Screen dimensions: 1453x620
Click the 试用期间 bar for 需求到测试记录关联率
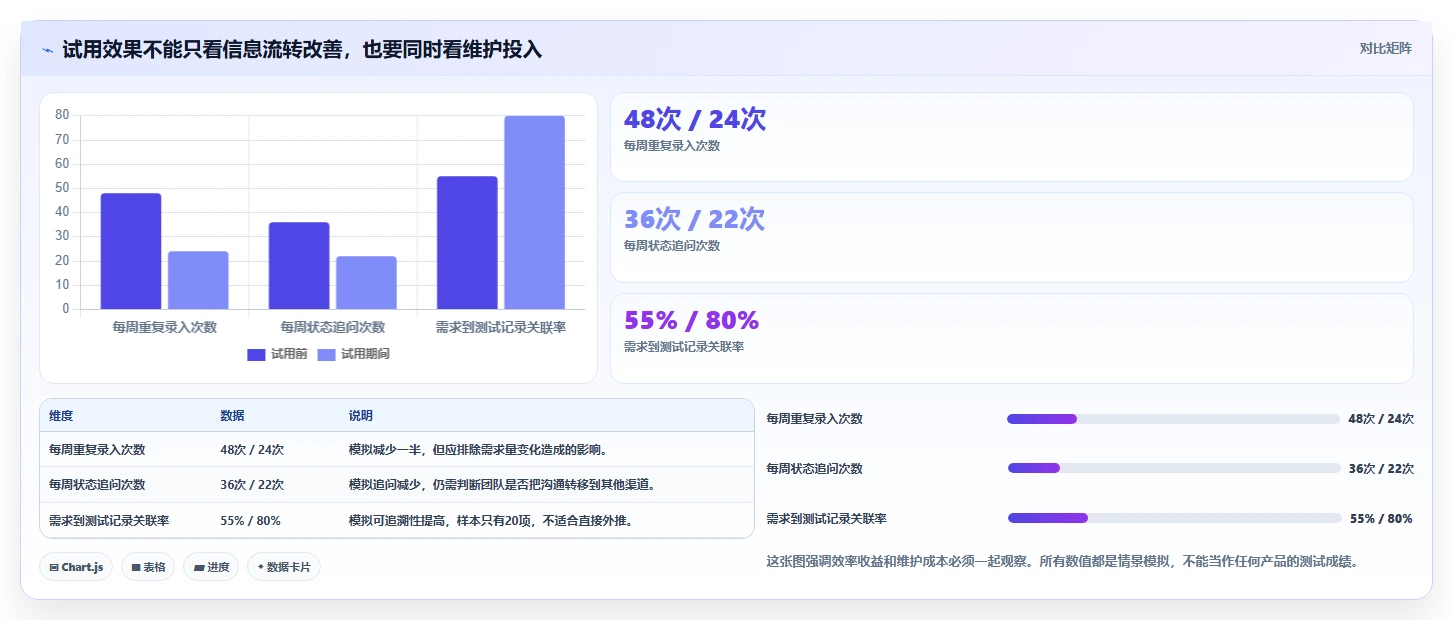click(x=534, y=212)
